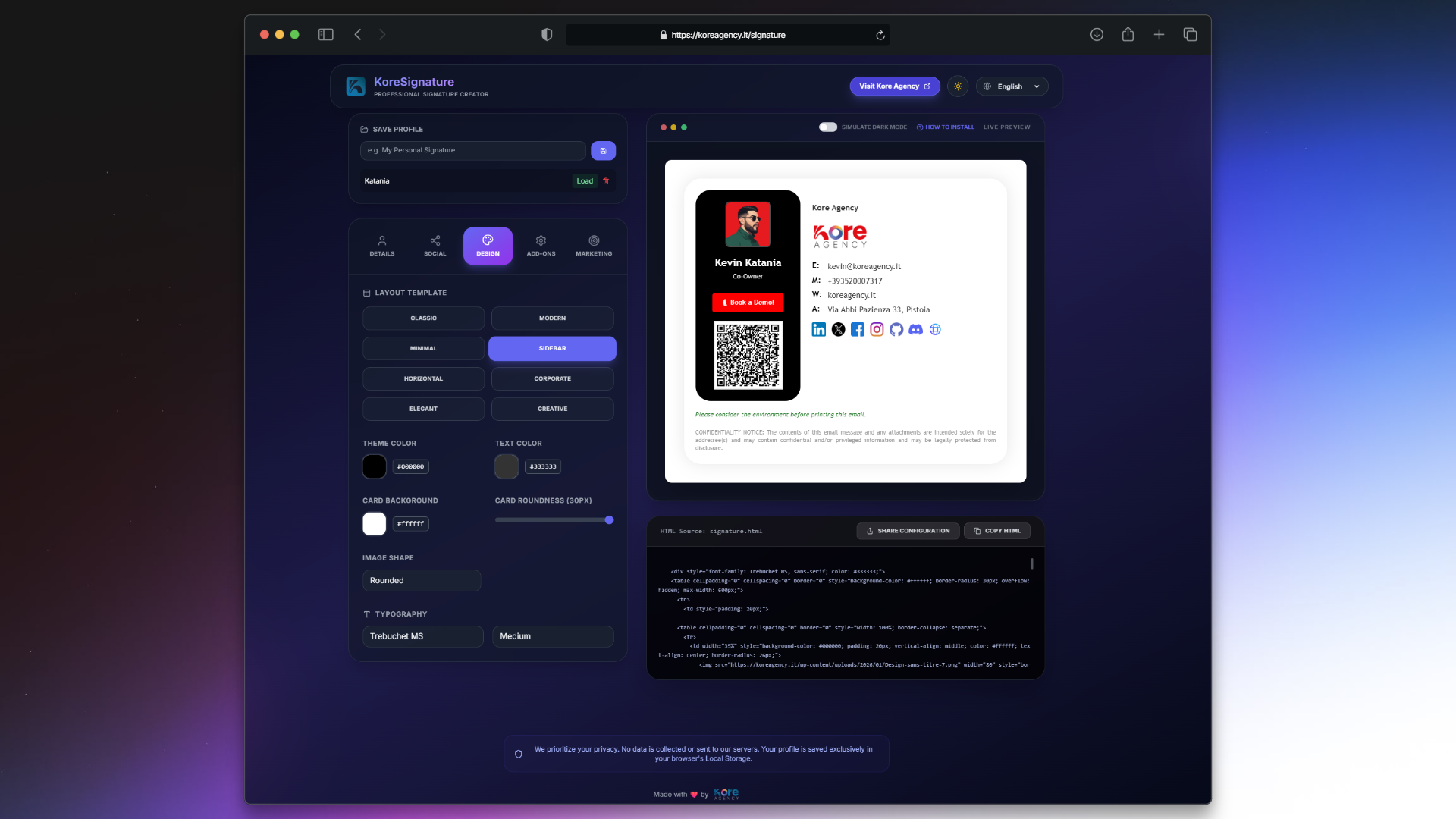Delete the Katania profile via trash icon
1456x819 pixels.
pyautogui.click(x=606, y=181)
